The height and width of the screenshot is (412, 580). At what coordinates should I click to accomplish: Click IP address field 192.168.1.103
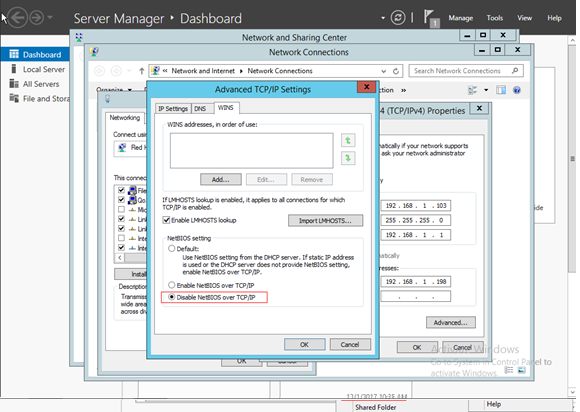415,206
